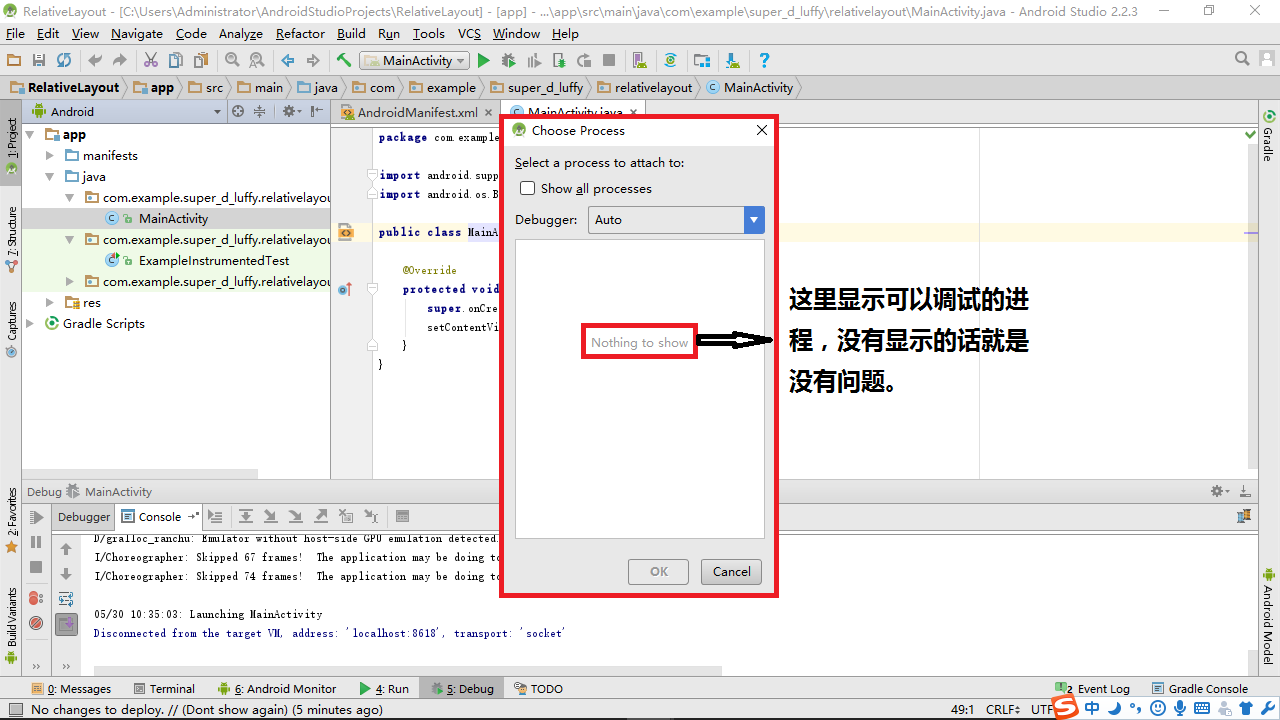Expand Gradle Scripts node

(x=30, y=323)
